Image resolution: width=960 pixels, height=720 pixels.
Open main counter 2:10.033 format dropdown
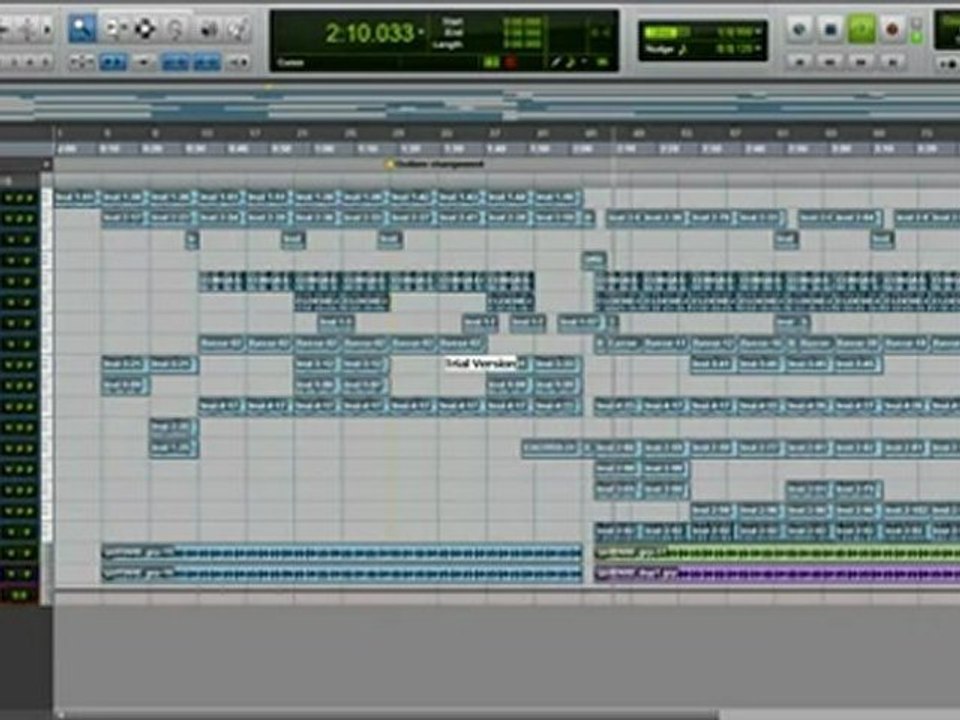point(422,32)
